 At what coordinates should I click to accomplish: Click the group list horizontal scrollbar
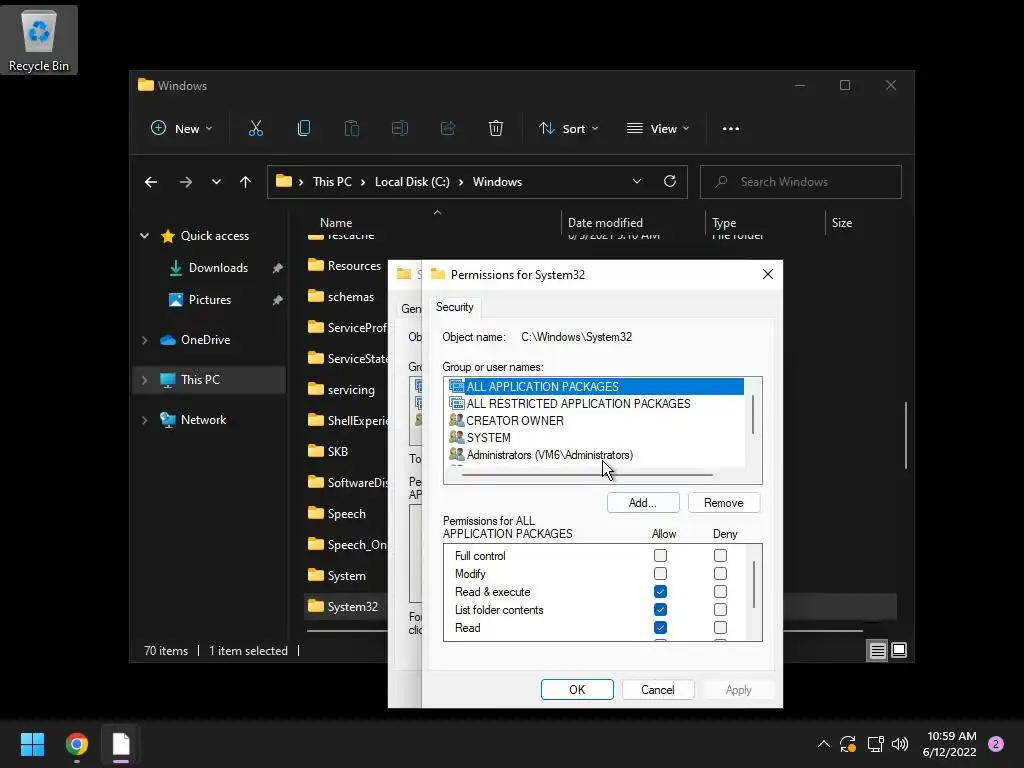586,475
